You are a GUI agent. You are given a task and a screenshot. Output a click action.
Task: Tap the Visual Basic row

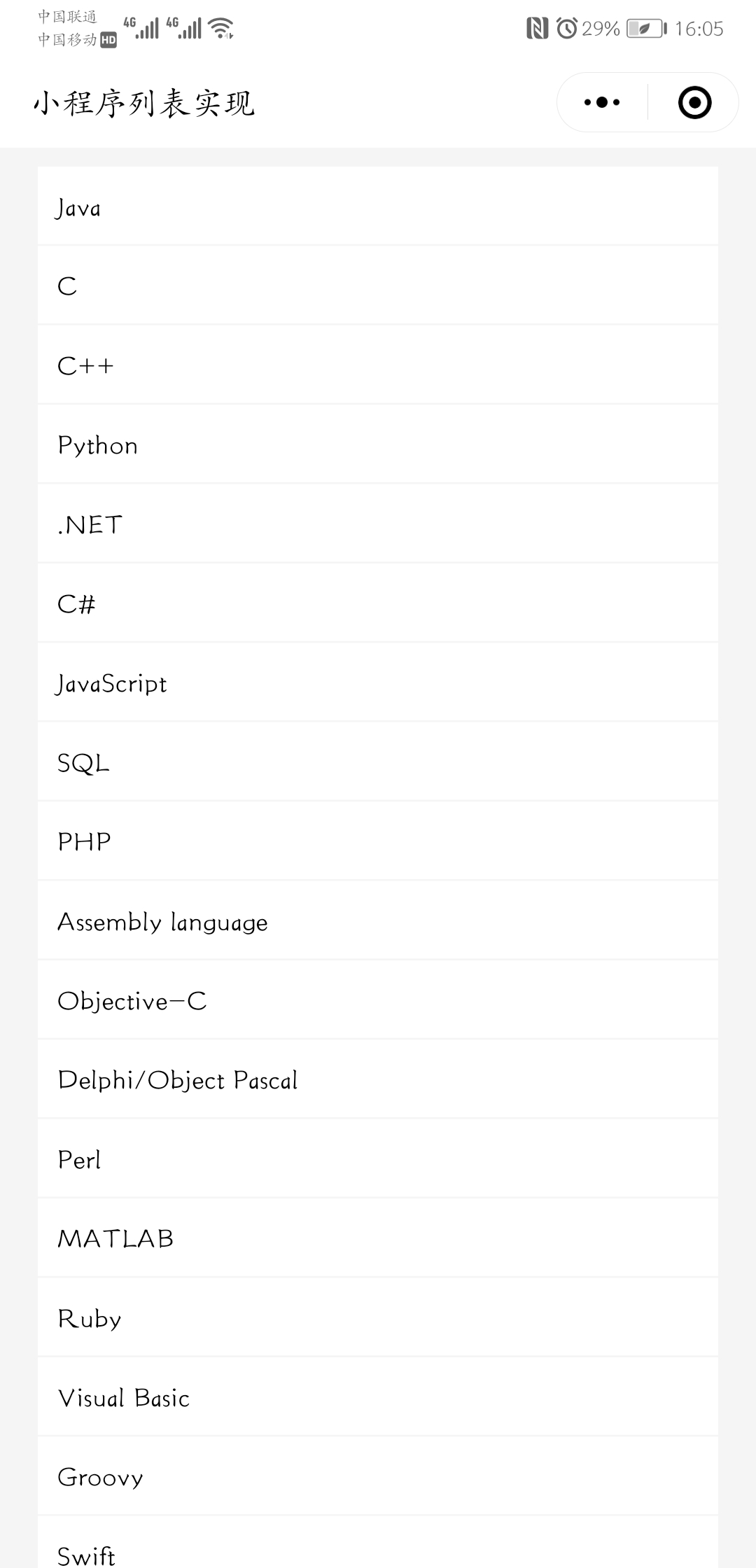(x=378, y=1397)
